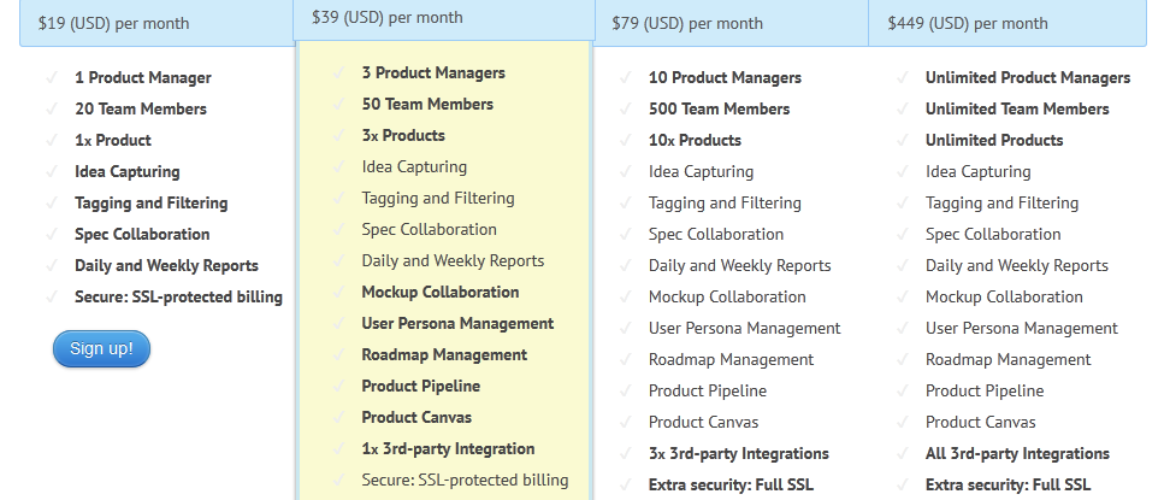Choose the $449 (USD) per month plan header
Screen dimensions: 1170x500
click(968, 23)
